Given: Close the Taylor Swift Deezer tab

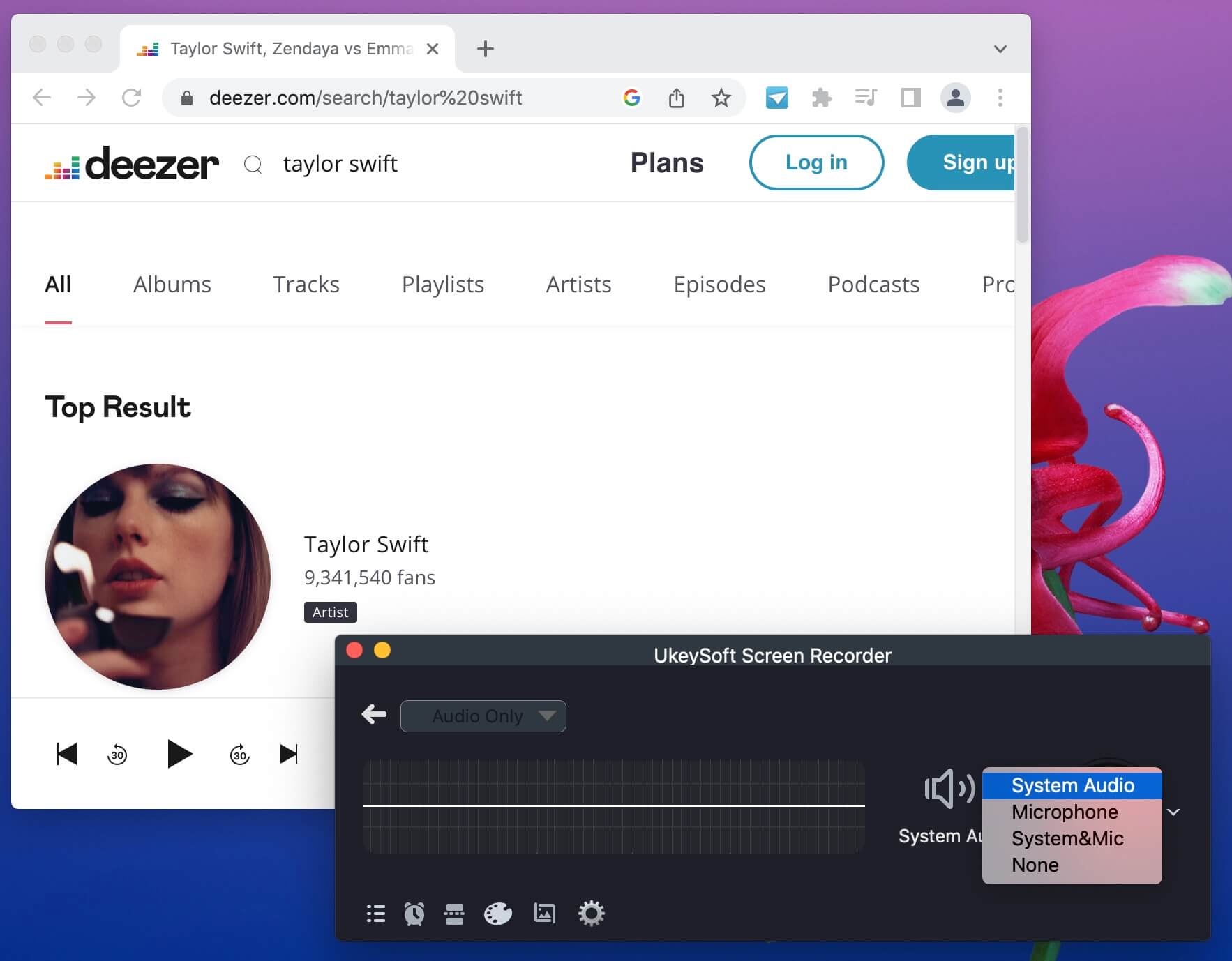Looking at the screenshot, I should [x=433, y=49].
